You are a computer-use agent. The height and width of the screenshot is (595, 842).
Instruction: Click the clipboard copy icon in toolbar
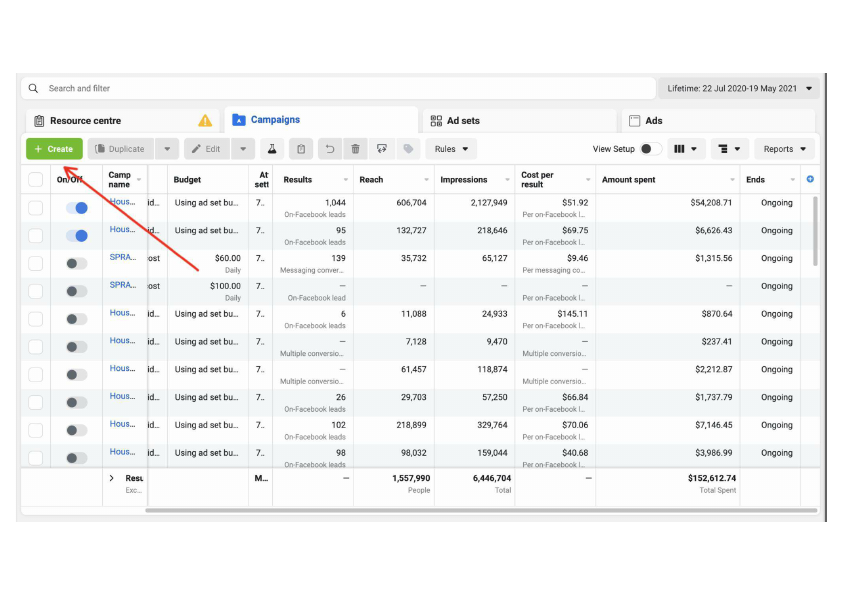tap(301, 149)
